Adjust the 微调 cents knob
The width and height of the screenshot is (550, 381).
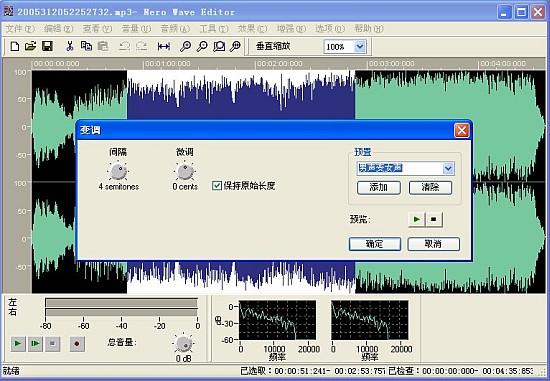185,171
